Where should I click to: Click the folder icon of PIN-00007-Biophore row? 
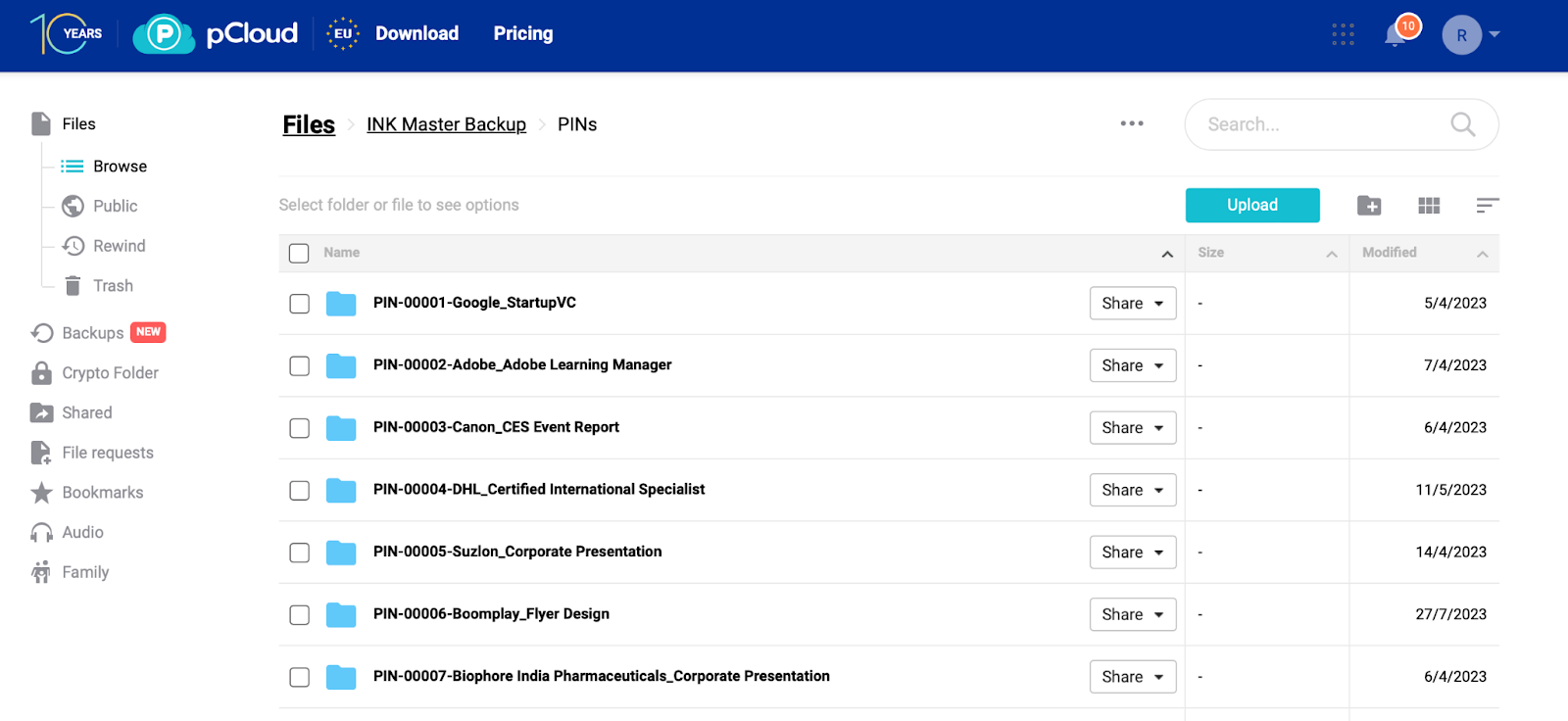coord(341,677)
